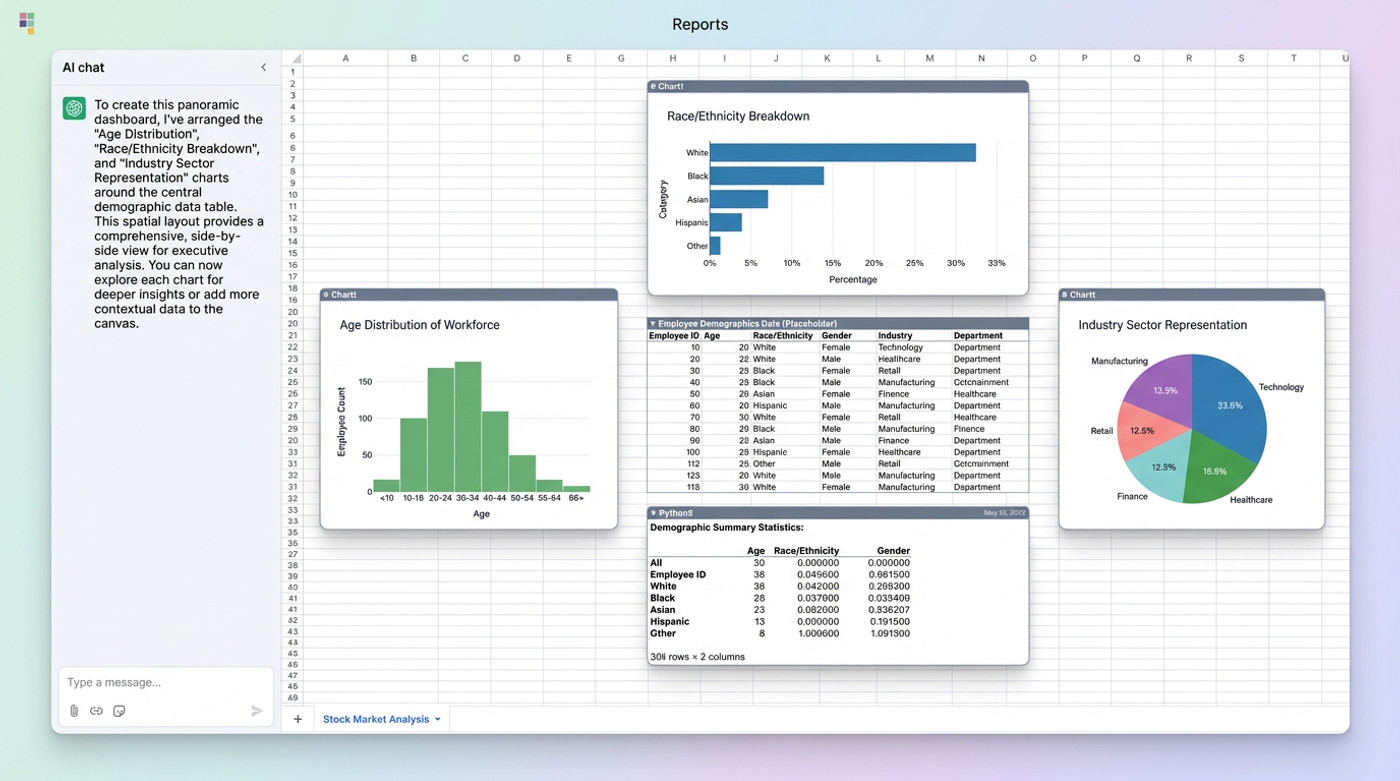
Task: Click the Technology cell in the table
Action: pyautogui.click(x=900, y=348)
